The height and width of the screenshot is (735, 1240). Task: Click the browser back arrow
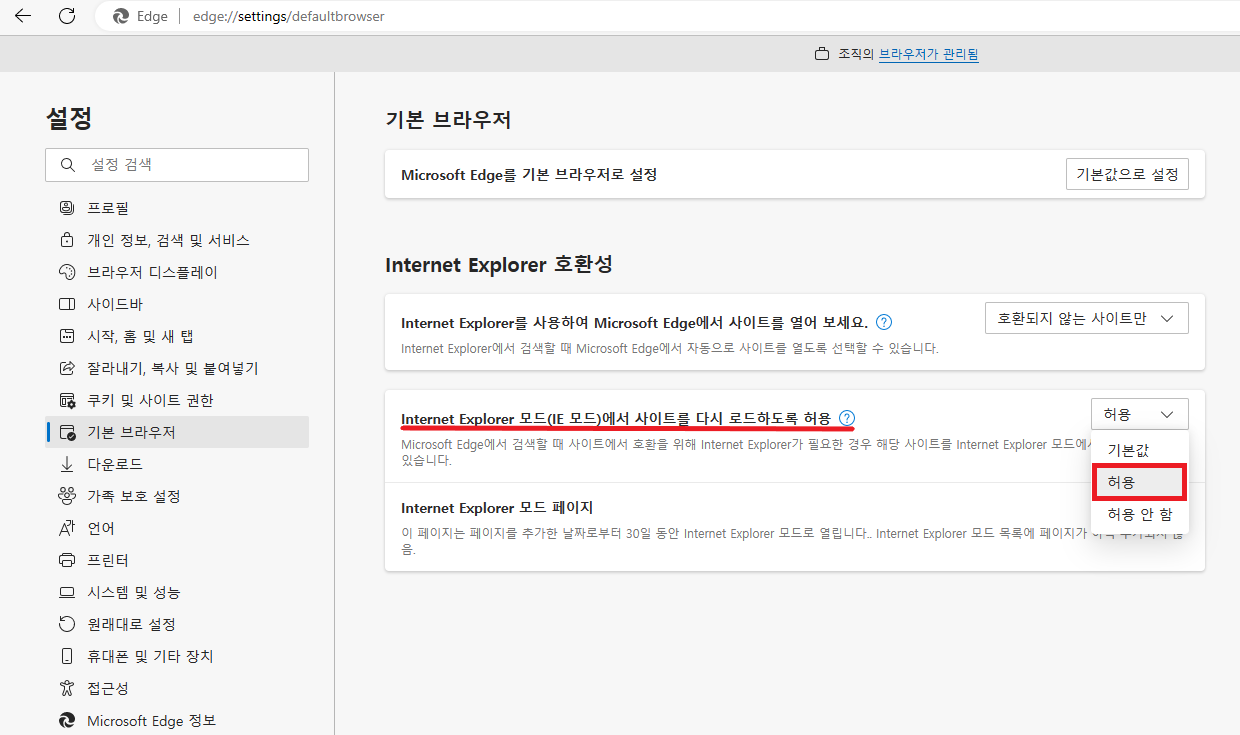(x=22, y=16)
